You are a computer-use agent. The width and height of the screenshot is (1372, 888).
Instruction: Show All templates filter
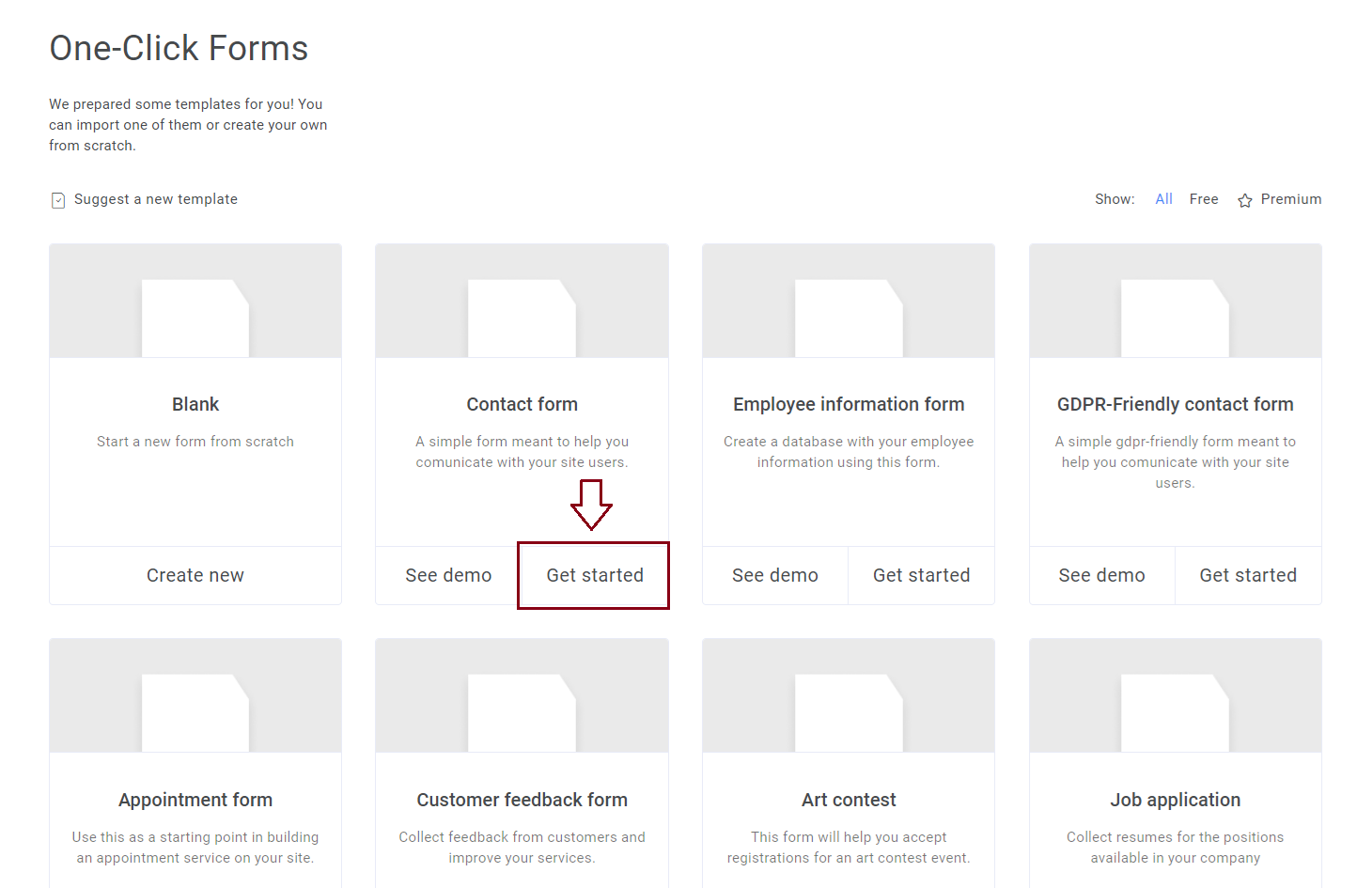pos(1163,199)
